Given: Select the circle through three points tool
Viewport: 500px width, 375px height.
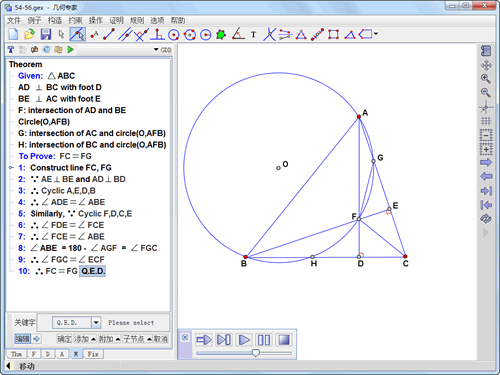Looking at the screenshot, I should point(190,35).
